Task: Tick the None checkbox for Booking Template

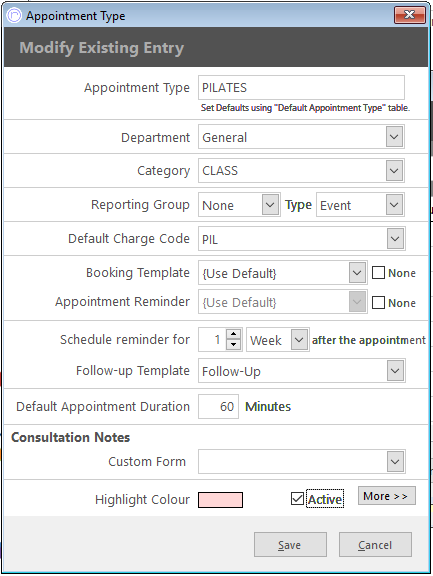Action: (x=378, y=273)
